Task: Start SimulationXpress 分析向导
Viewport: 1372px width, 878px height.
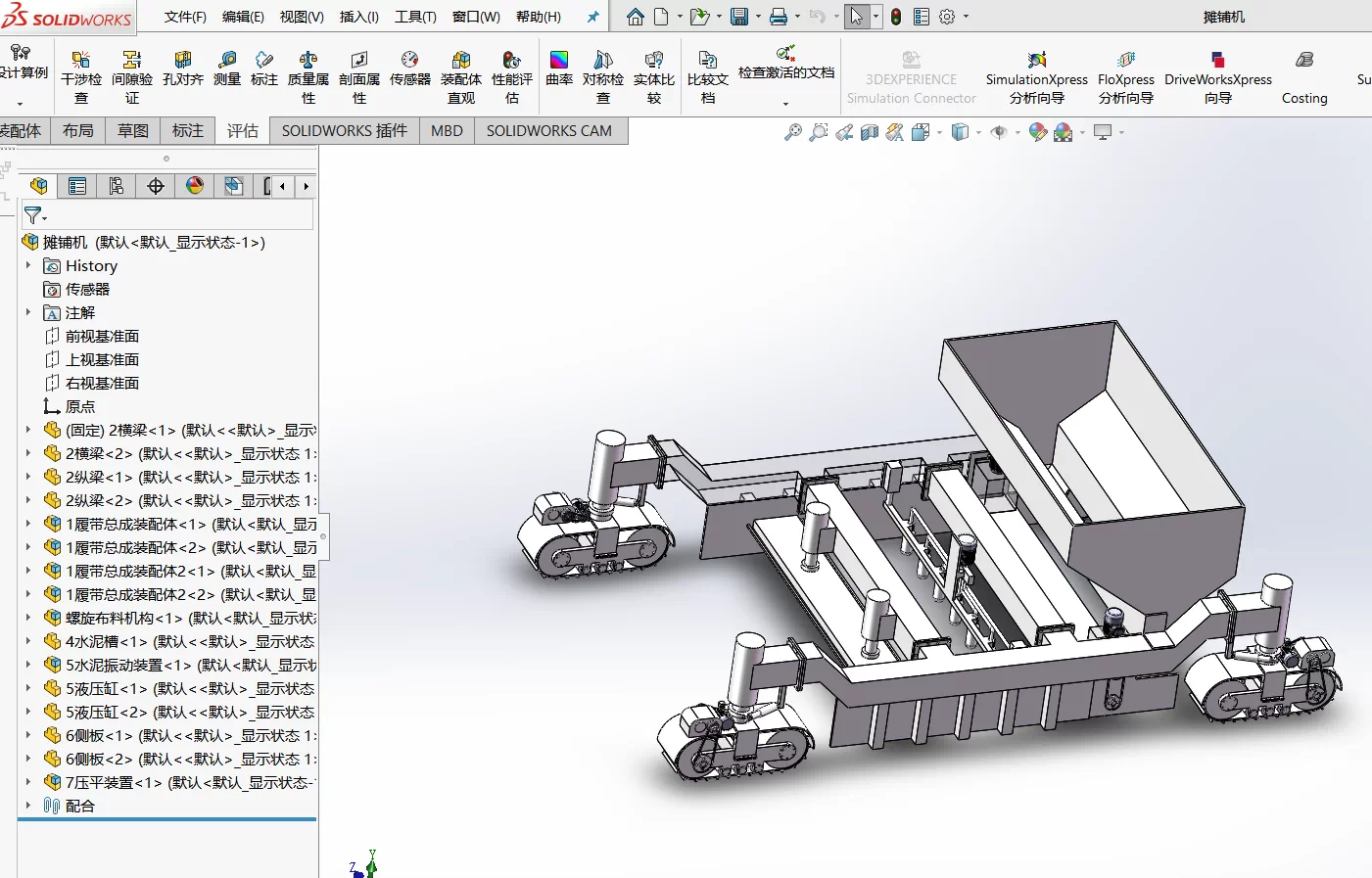Action: point(1037,77)
